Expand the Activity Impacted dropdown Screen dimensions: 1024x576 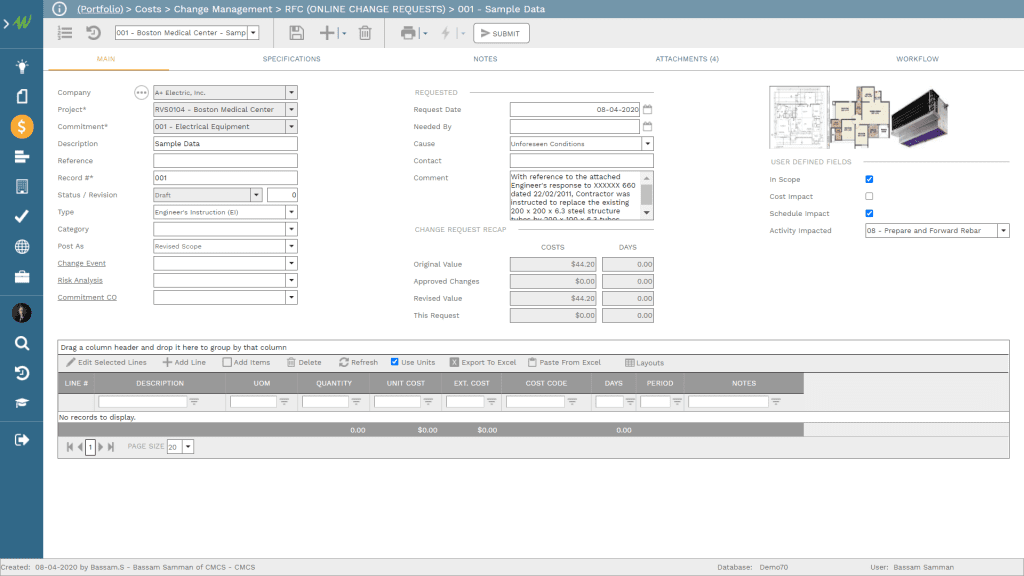coord(1003,229)
